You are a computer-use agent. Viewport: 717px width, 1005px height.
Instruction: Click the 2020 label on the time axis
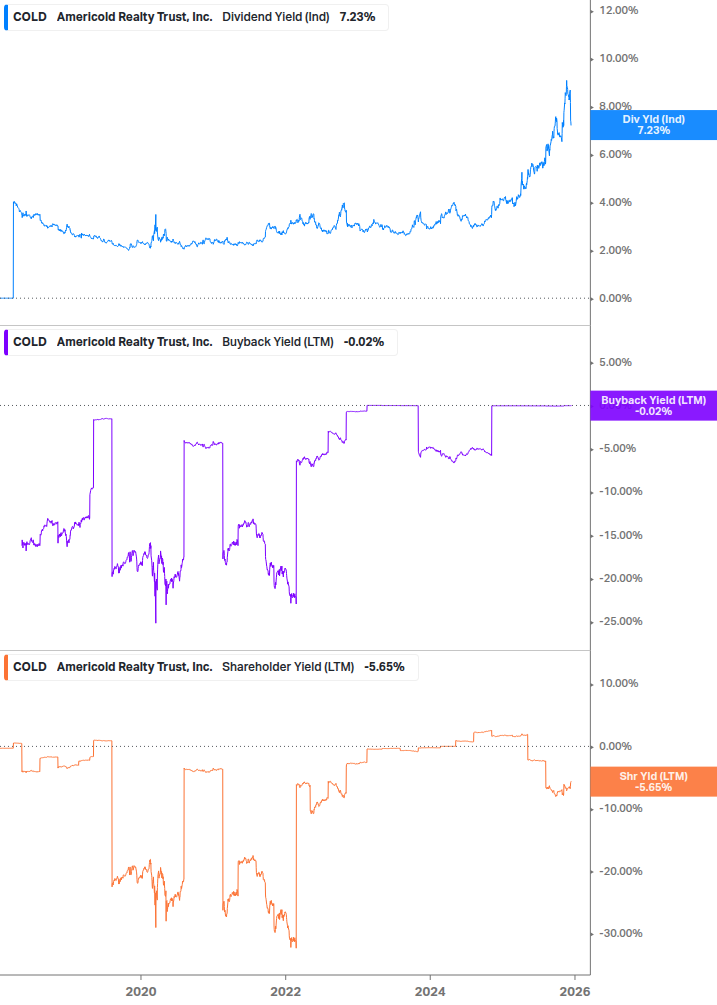(x=141, y=992)
